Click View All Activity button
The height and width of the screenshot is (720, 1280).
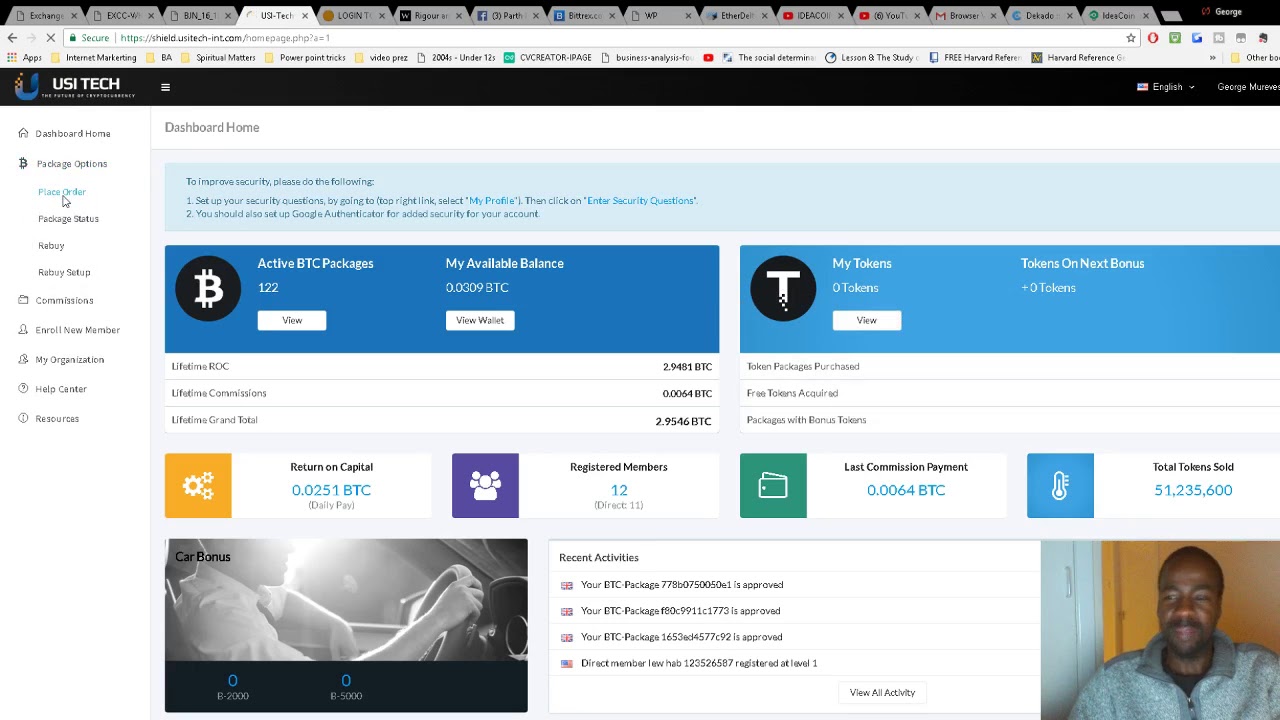(882, 692)
